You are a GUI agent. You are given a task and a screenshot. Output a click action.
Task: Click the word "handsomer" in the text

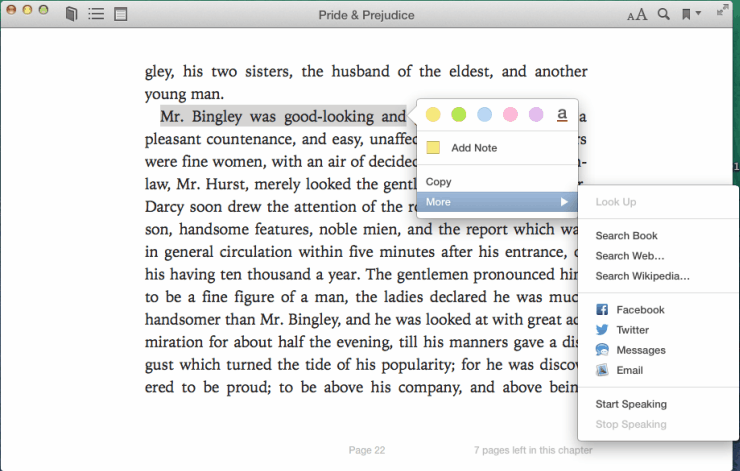[x=183, y=320]
